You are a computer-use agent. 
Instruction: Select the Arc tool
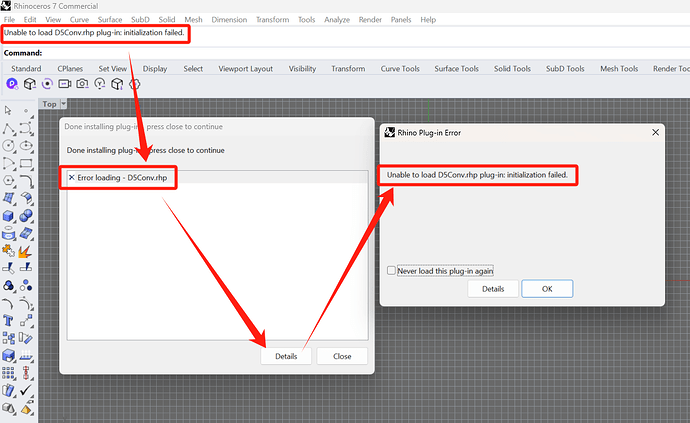tap(8, 163)
